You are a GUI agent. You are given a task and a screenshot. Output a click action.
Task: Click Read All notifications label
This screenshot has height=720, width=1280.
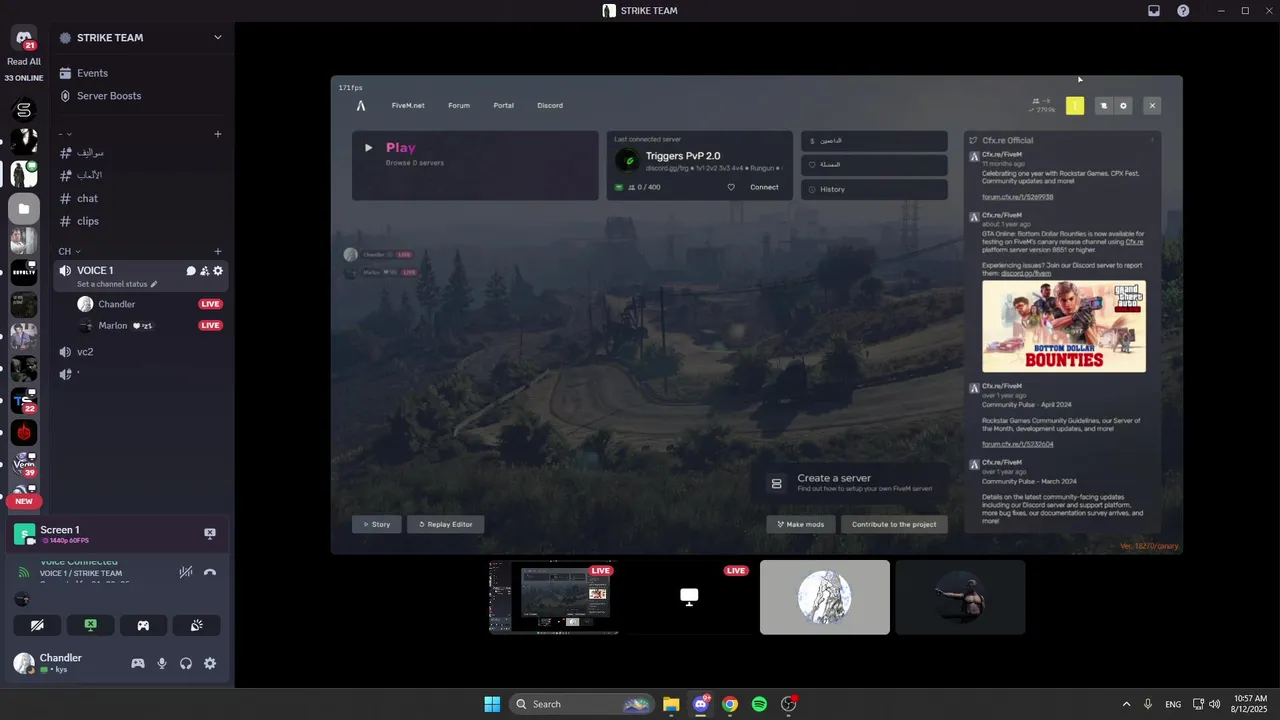pos(24,61)
